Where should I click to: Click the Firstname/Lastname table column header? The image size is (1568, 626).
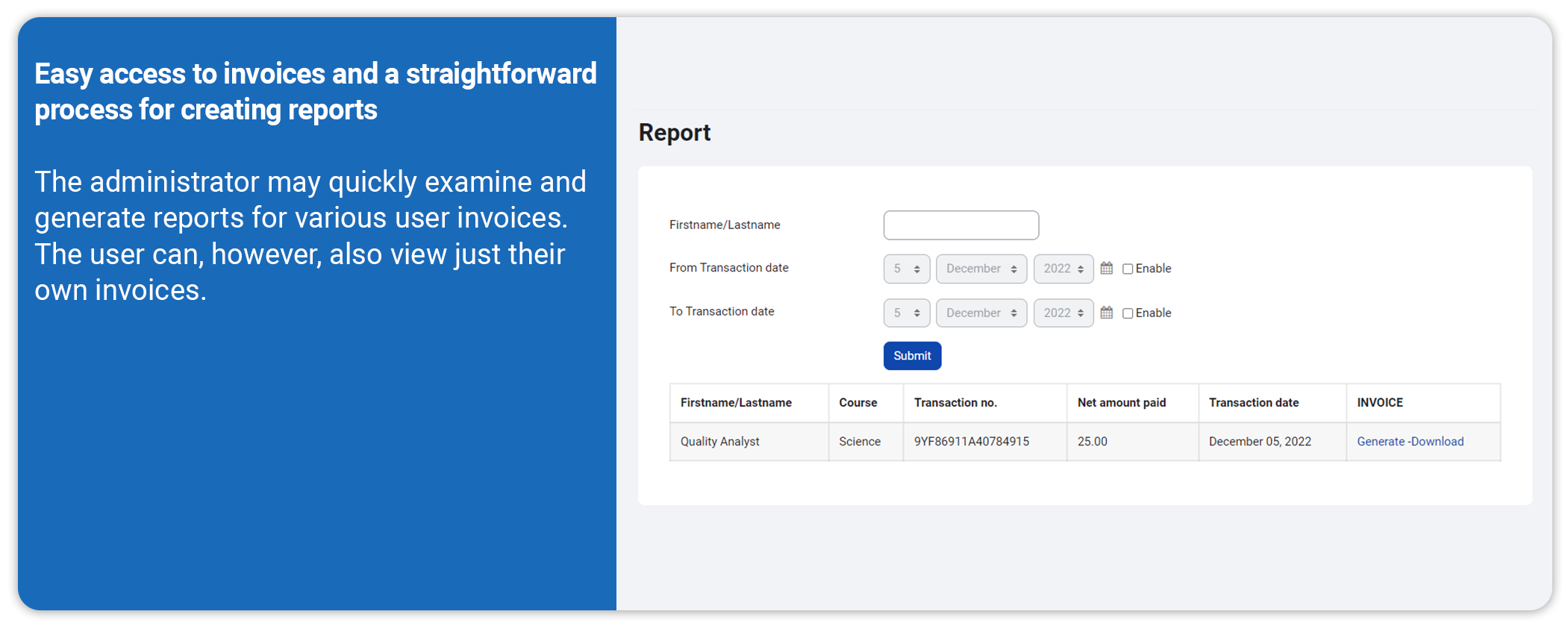tap(735, 403)
